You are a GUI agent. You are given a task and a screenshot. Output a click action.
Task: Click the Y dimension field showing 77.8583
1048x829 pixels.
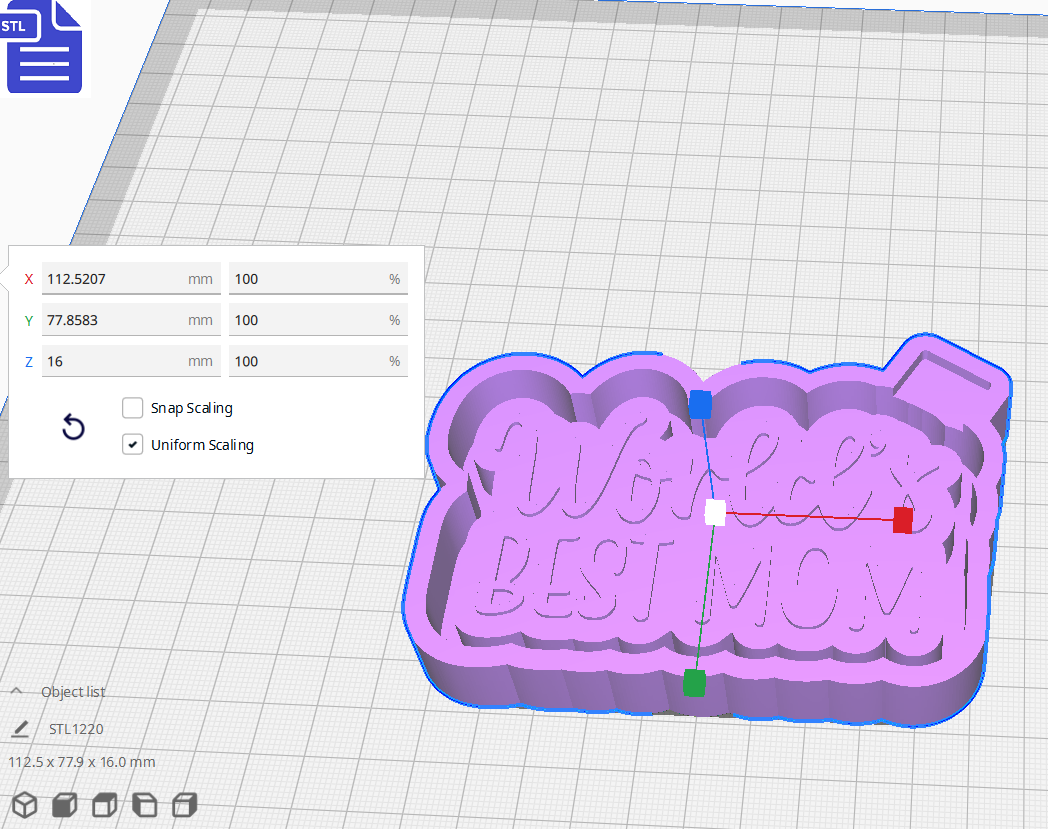[x=131, y=320]
